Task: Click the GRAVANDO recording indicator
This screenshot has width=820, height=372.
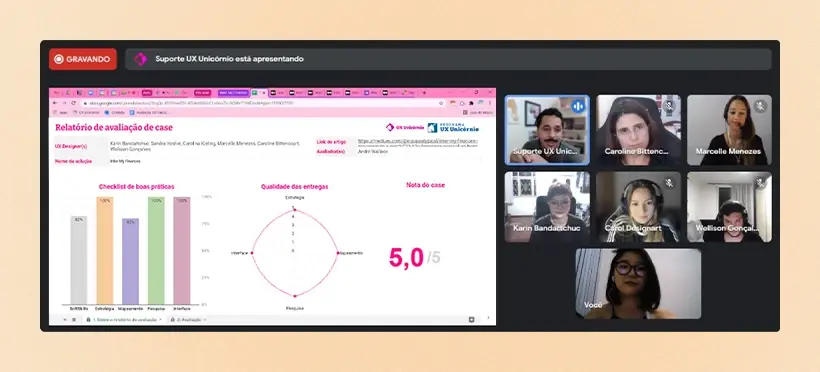Action: (83, 59)
